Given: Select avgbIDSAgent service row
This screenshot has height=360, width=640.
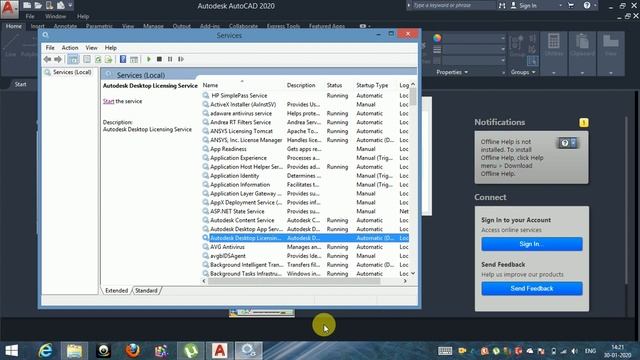Looking at the screenshot, I should (x=305, y=256).
